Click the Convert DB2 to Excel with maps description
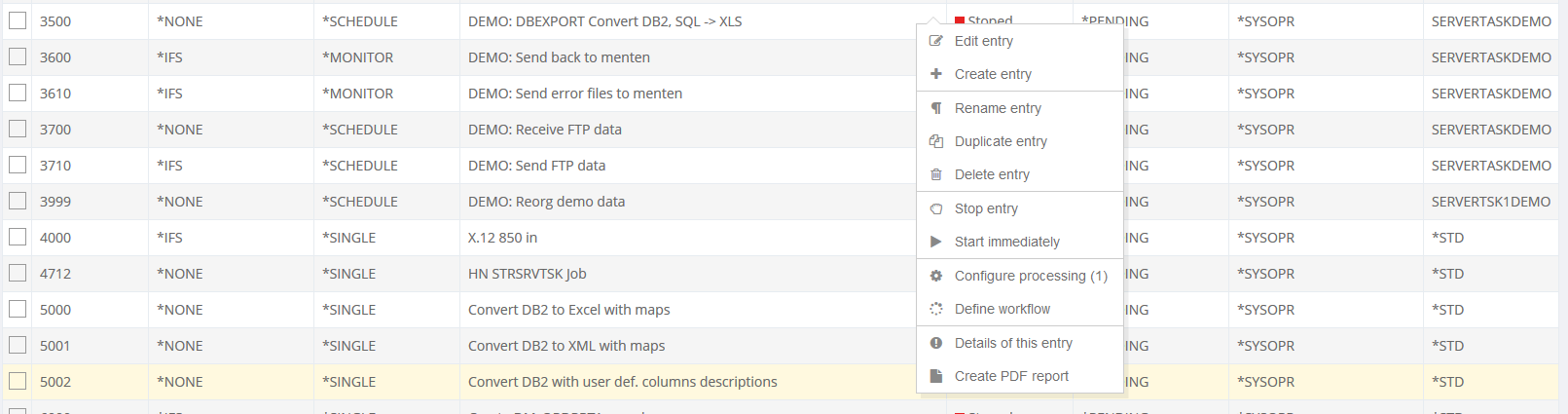The height and width of the screenshot is (414, 1568). pos(568,310)
